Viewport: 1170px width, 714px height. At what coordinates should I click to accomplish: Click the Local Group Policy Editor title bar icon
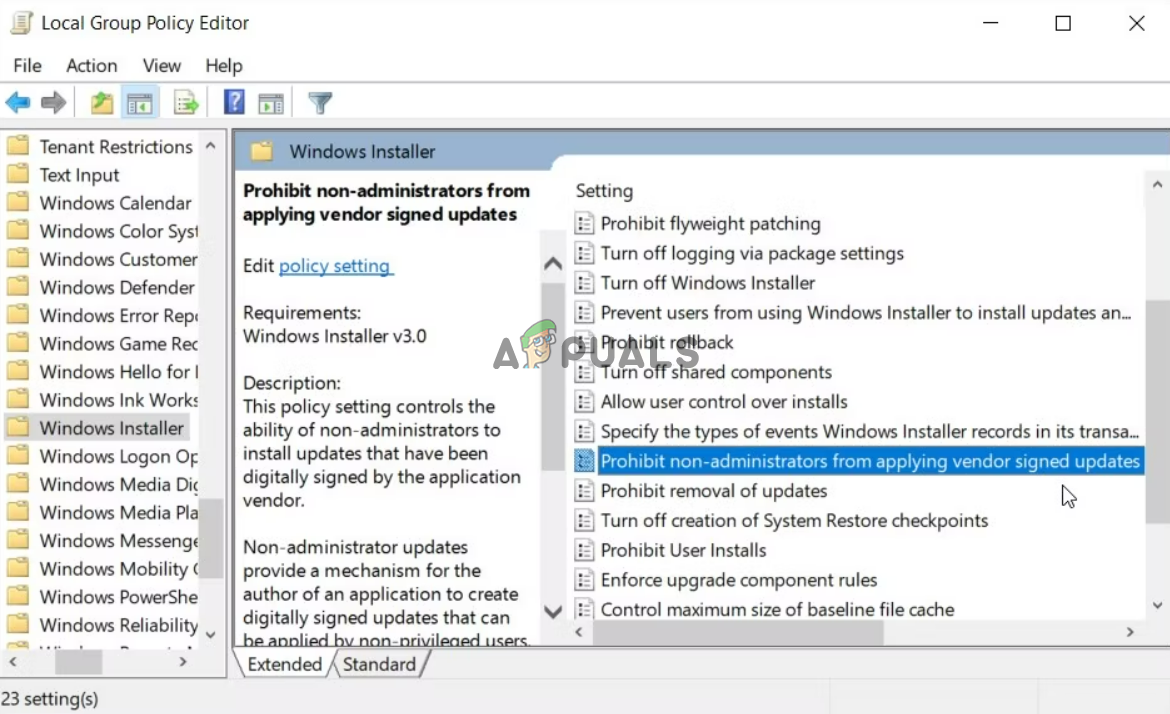tap(21, 22)
